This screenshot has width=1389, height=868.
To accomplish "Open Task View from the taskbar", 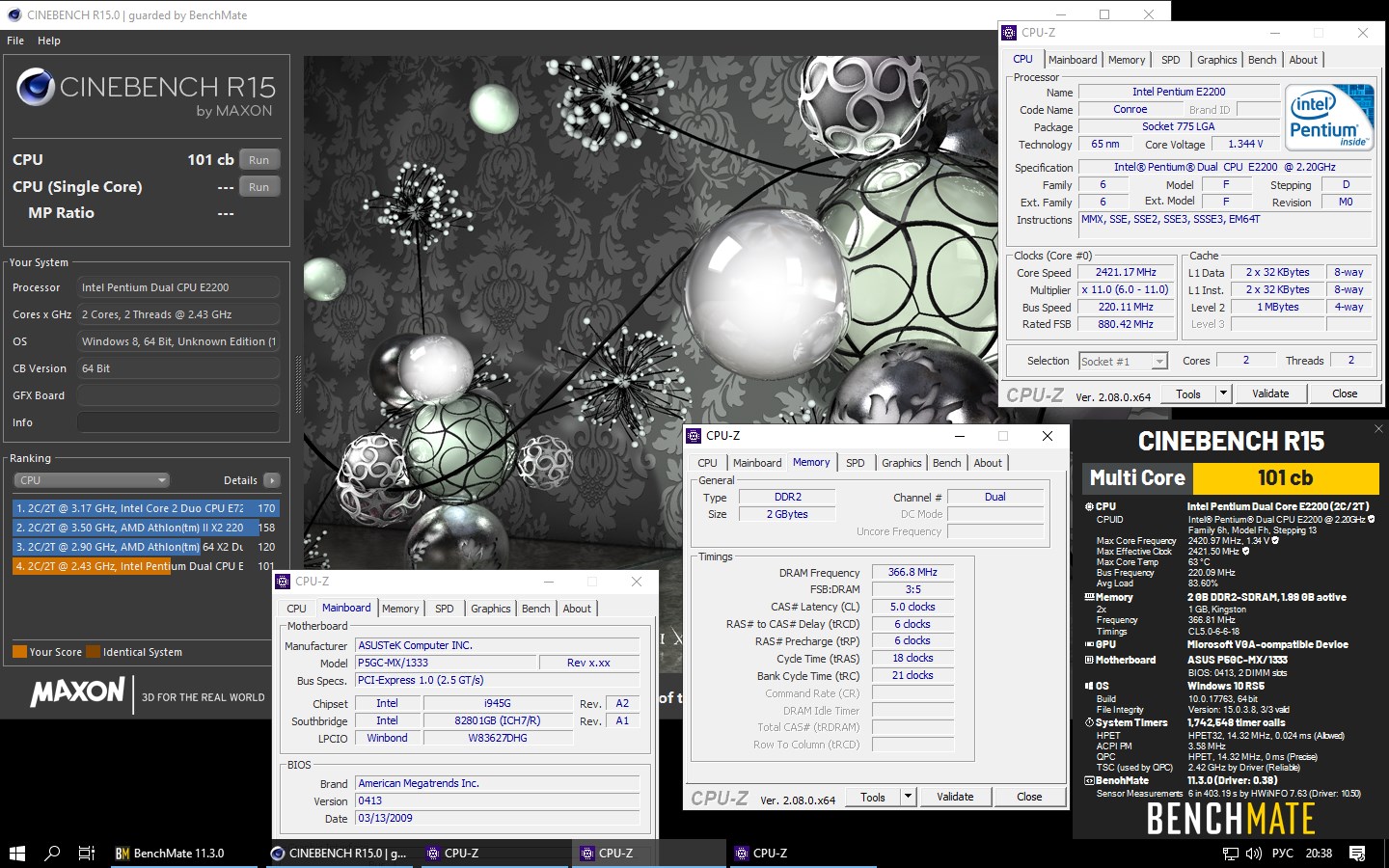I will (x=87, y=854).
